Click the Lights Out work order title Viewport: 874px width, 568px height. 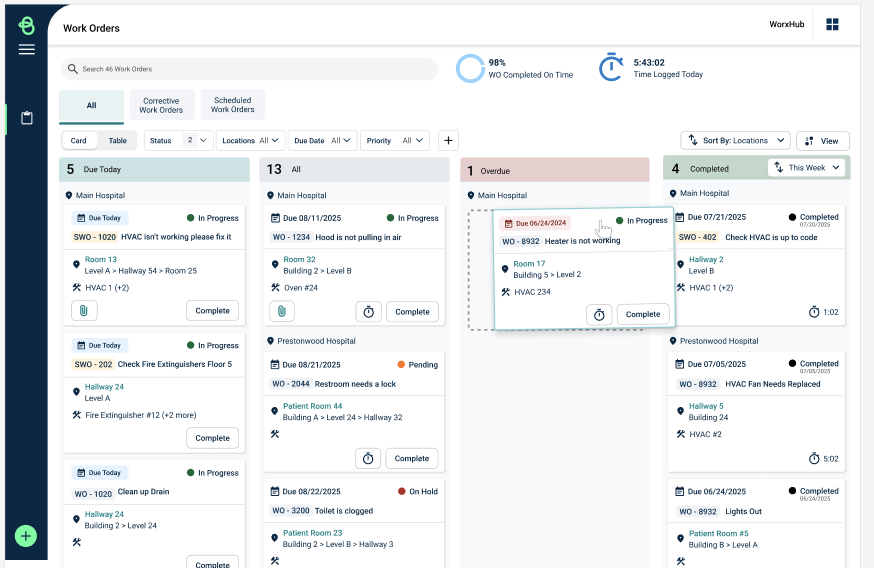[x=743, y=511]
